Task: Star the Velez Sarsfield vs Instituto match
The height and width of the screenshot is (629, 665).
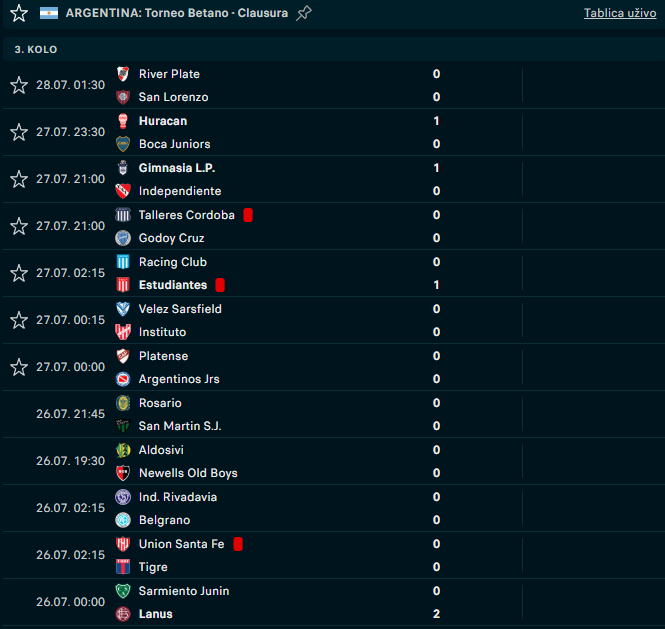Action: tap(19, 320)
